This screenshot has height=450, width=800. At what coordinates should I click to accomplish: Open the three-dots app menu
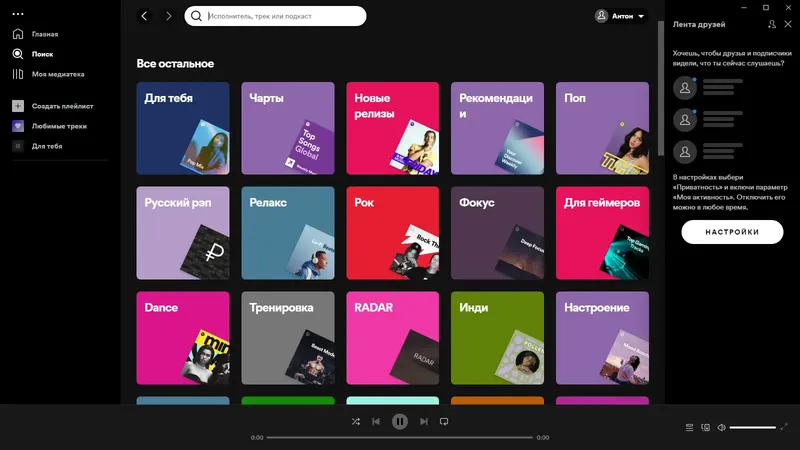[x=18, y=14]
